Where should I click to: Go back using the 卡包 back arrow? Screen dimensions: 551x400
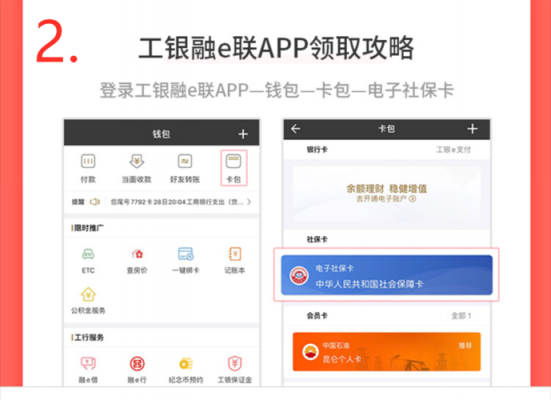[x=296, y=129]
